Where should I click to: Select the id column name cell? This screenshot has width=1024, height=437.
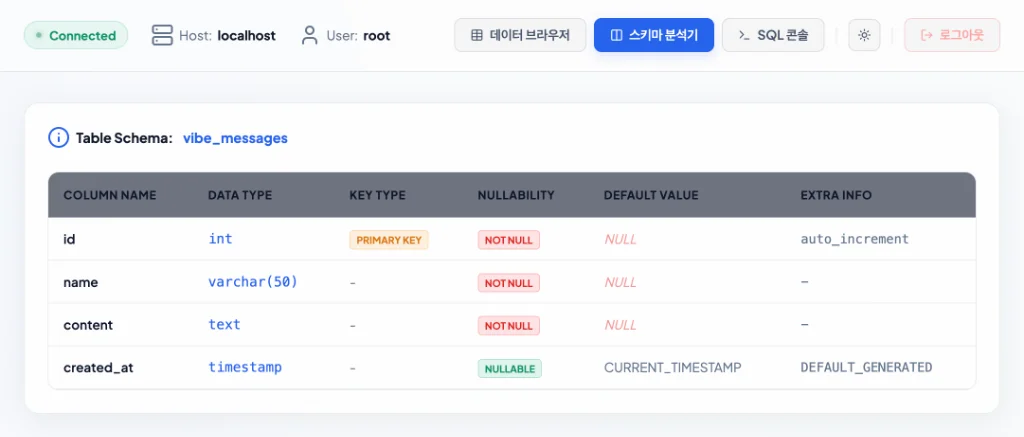pos(69,239)
